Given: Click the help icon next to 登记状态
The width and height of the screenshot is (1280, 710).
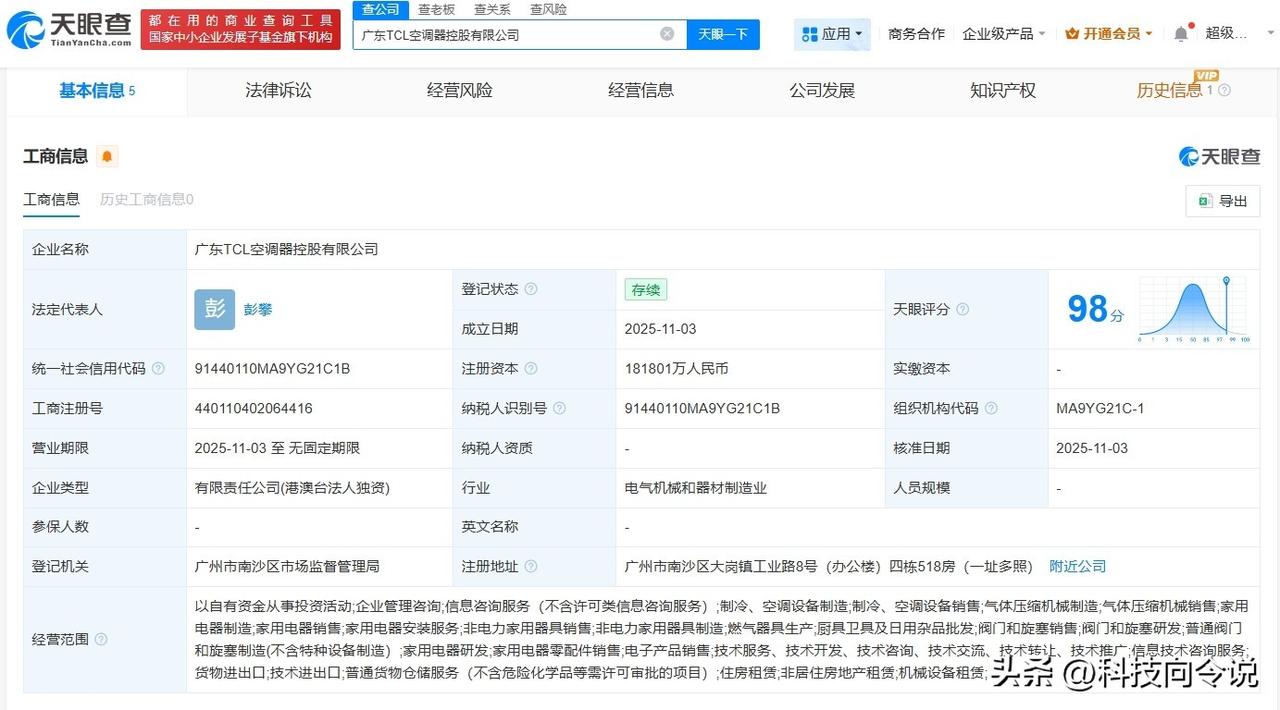Looking at the screenshot, I should coord(531,289).
